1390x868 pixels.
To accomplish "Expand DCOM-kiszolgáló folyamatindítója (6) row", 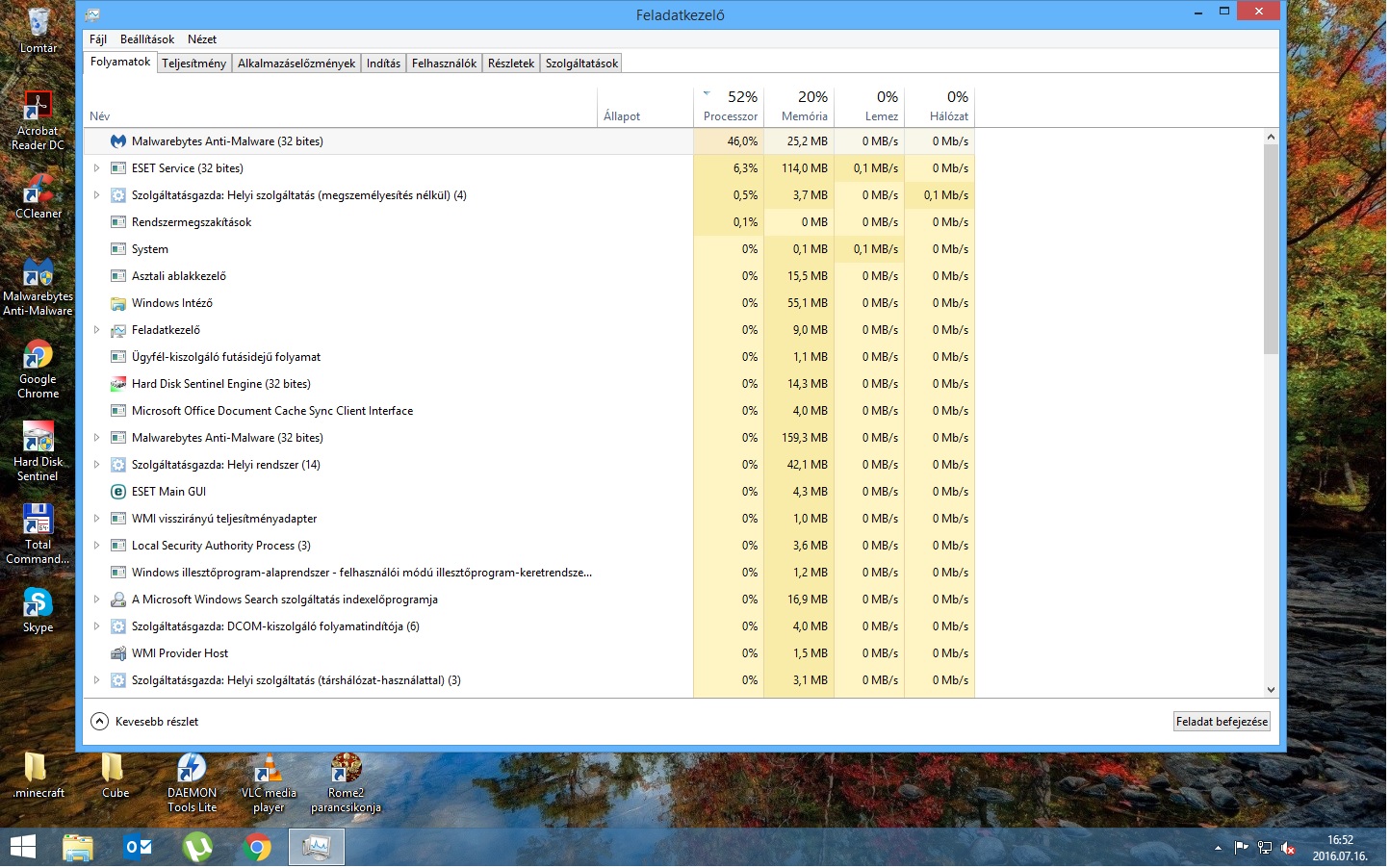I will point(96,626).
